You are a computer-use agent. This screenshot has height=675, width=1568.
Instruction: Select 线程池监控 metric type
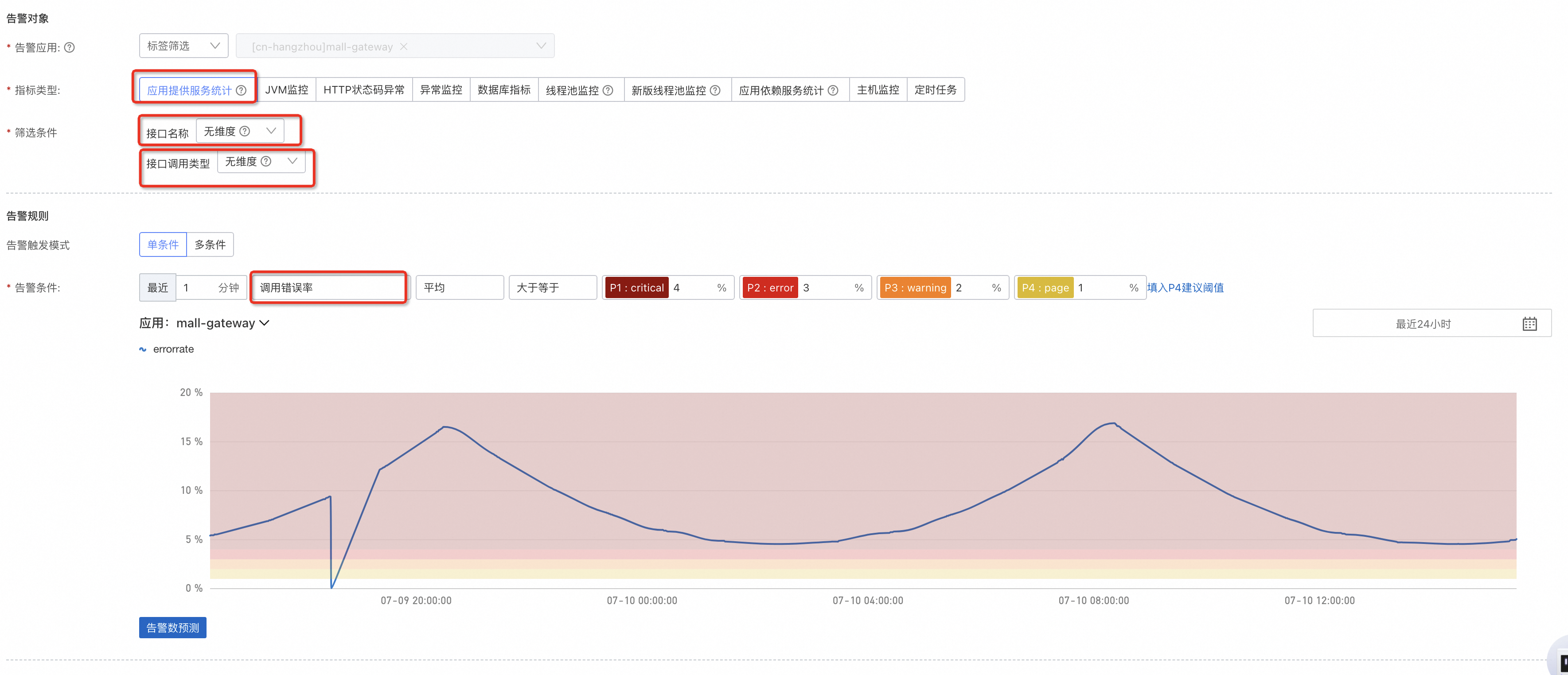581,90
